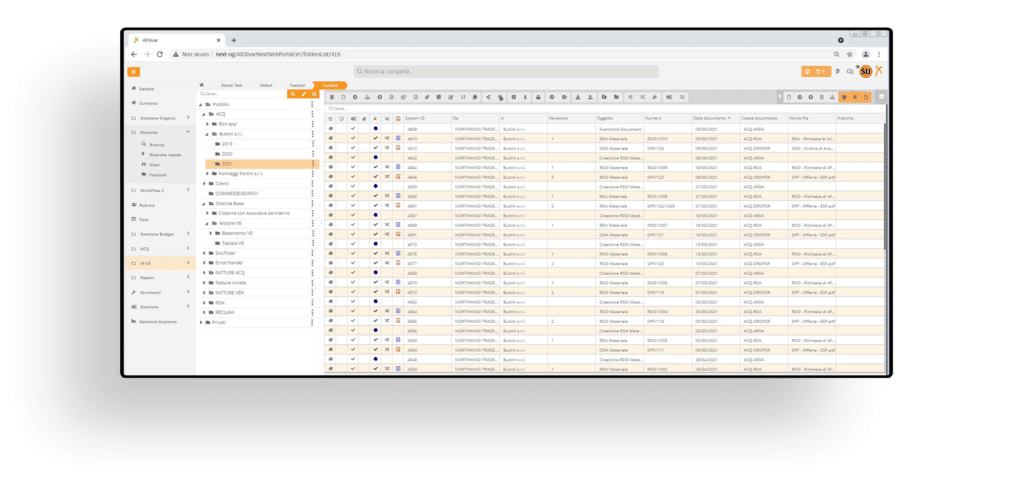Open the chat messages icon in header

[850, 72]
